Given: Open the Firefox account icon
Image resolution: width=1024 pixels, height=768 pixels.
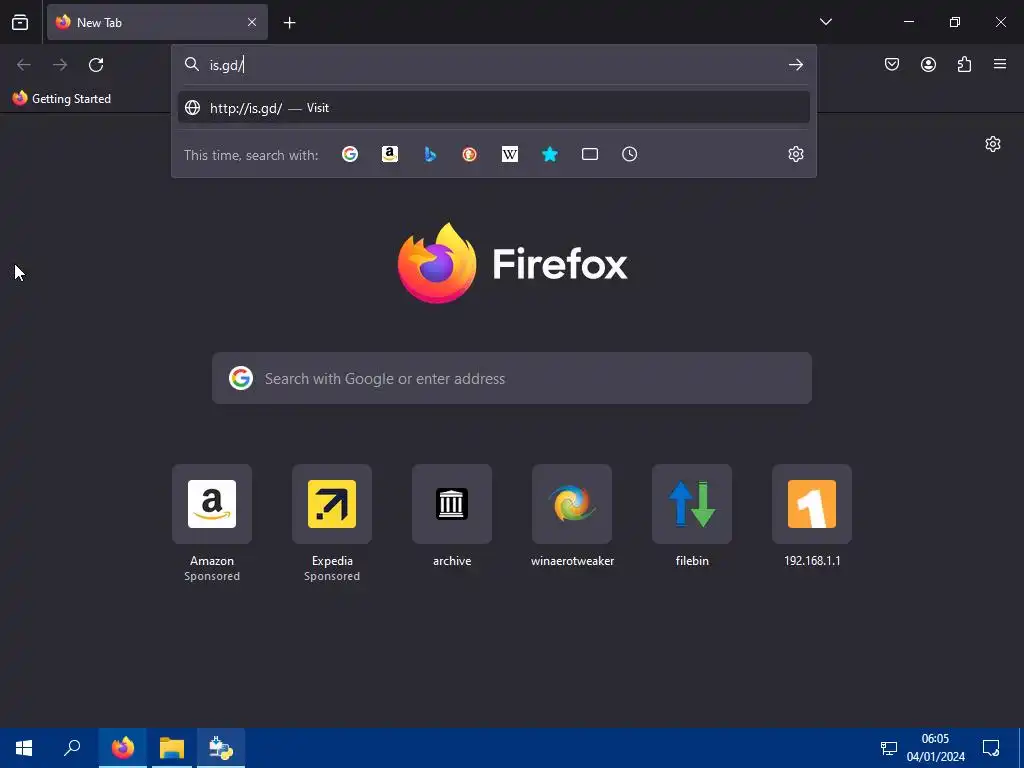Looking at the screenshot, I should coord(928,64).
